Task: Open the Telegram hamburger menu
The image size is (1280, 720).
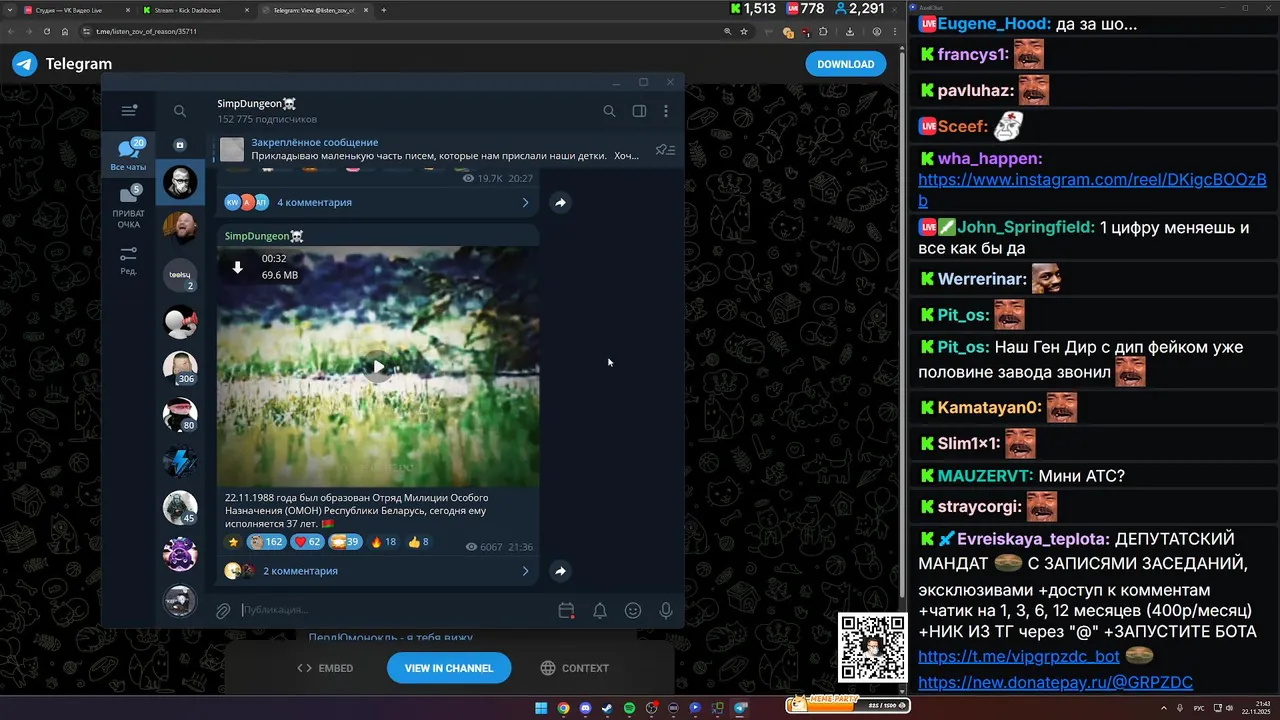Action: [128, 111]
